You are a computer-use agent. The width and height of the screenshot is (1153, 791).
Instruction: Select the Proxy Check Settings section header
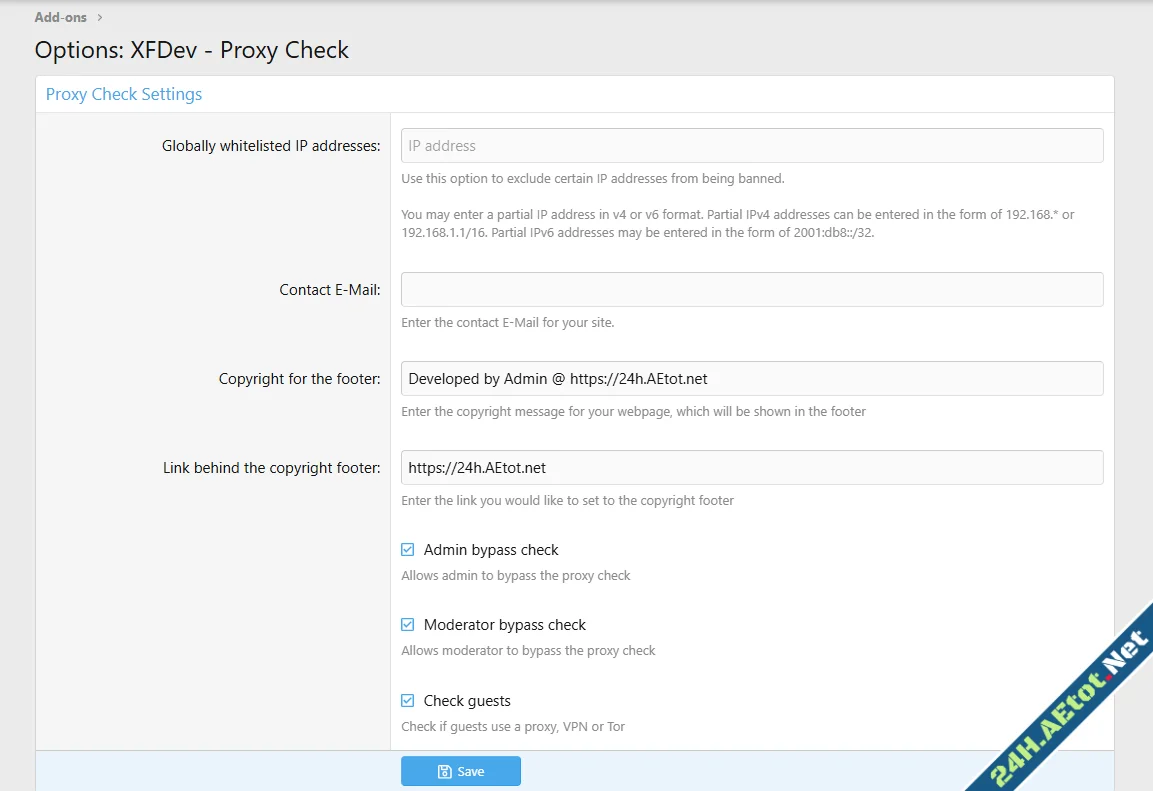click(124, 94)
